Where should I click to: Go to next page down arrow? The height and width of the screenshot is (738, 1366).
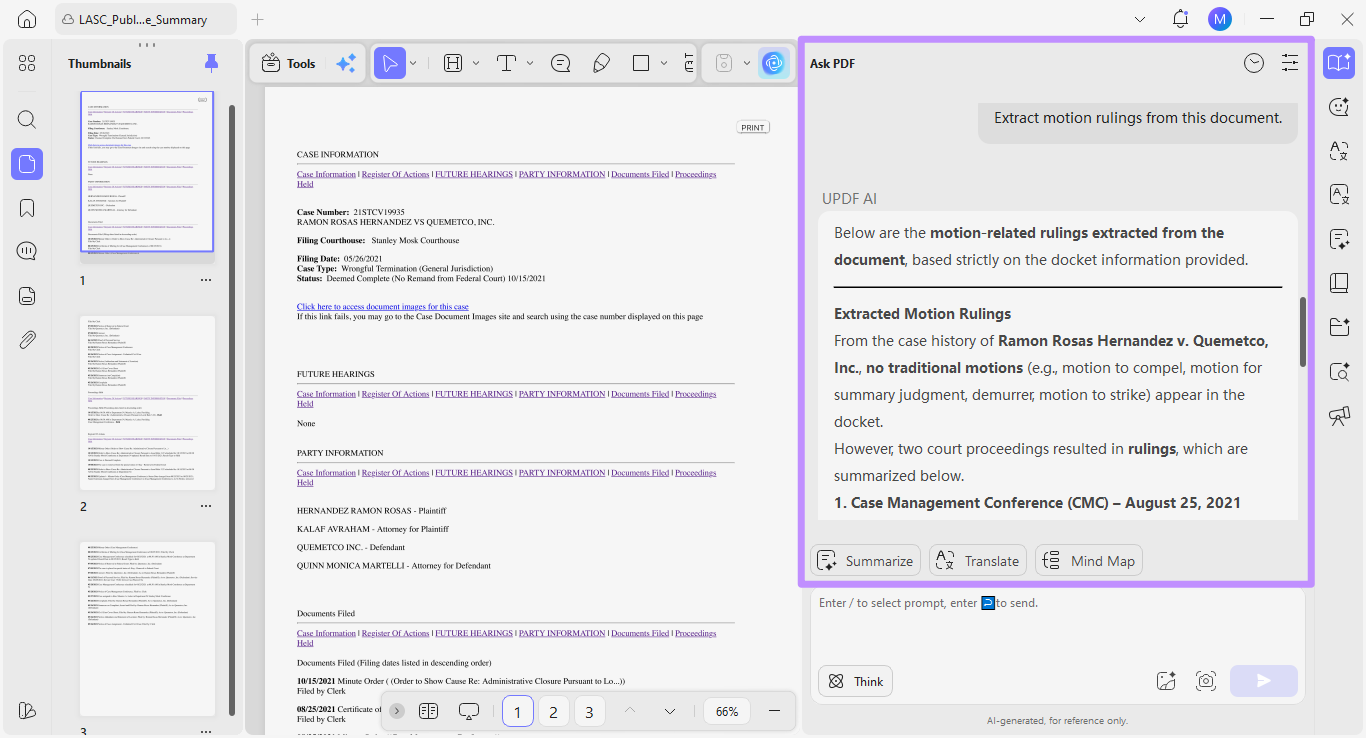670,711
